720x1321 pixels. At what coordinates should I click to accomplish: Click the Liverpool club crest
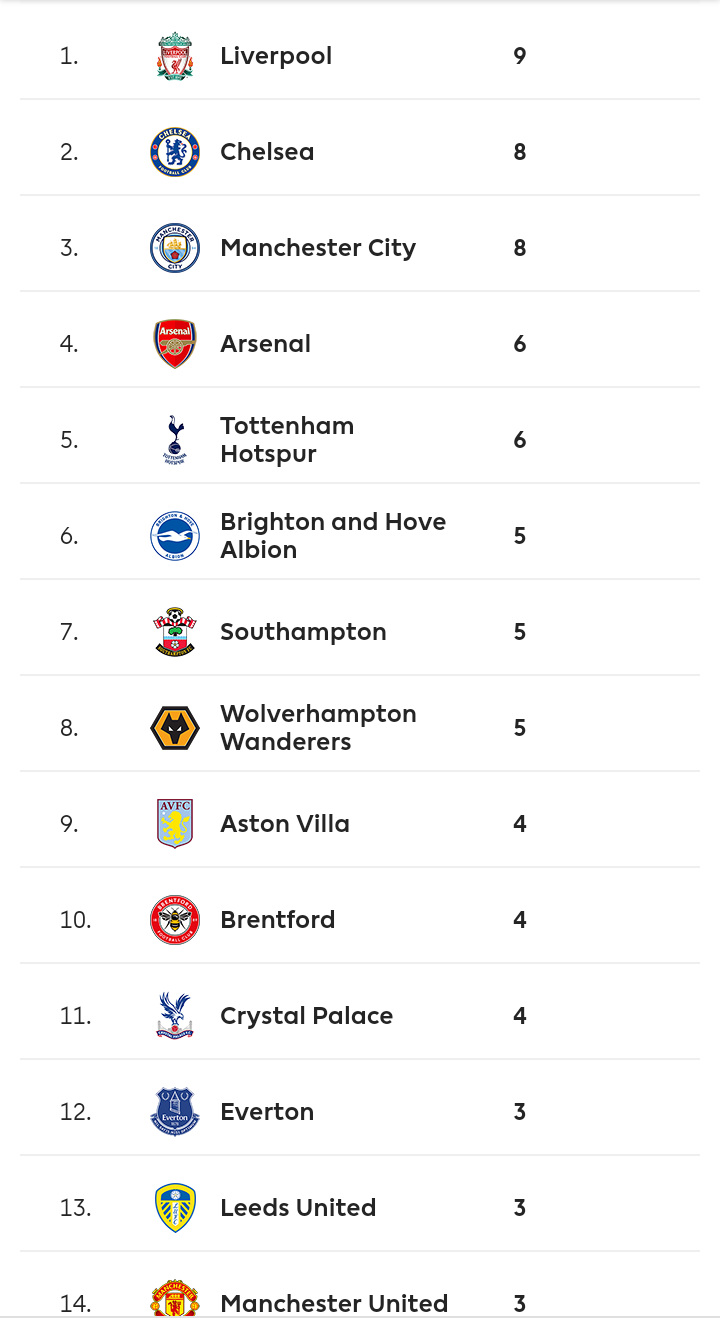(175, 56)
